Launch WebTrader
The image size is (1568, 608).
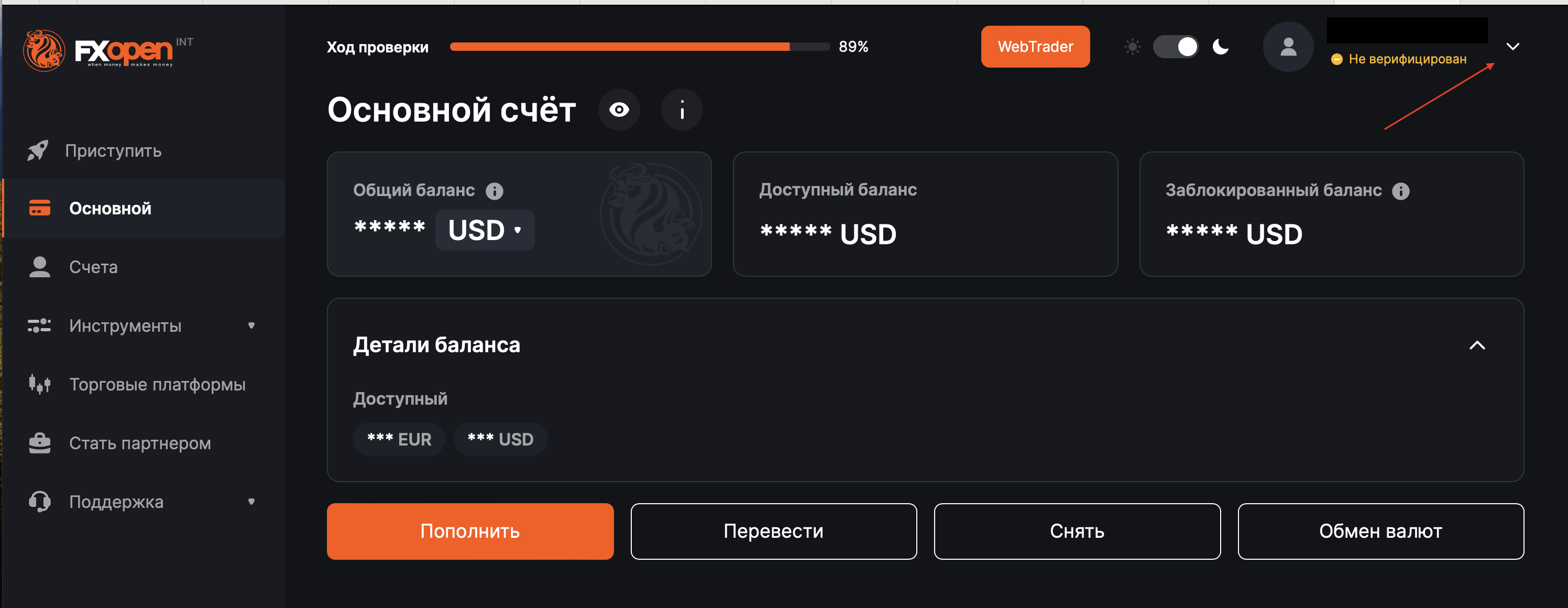(x=1035, y=47)
